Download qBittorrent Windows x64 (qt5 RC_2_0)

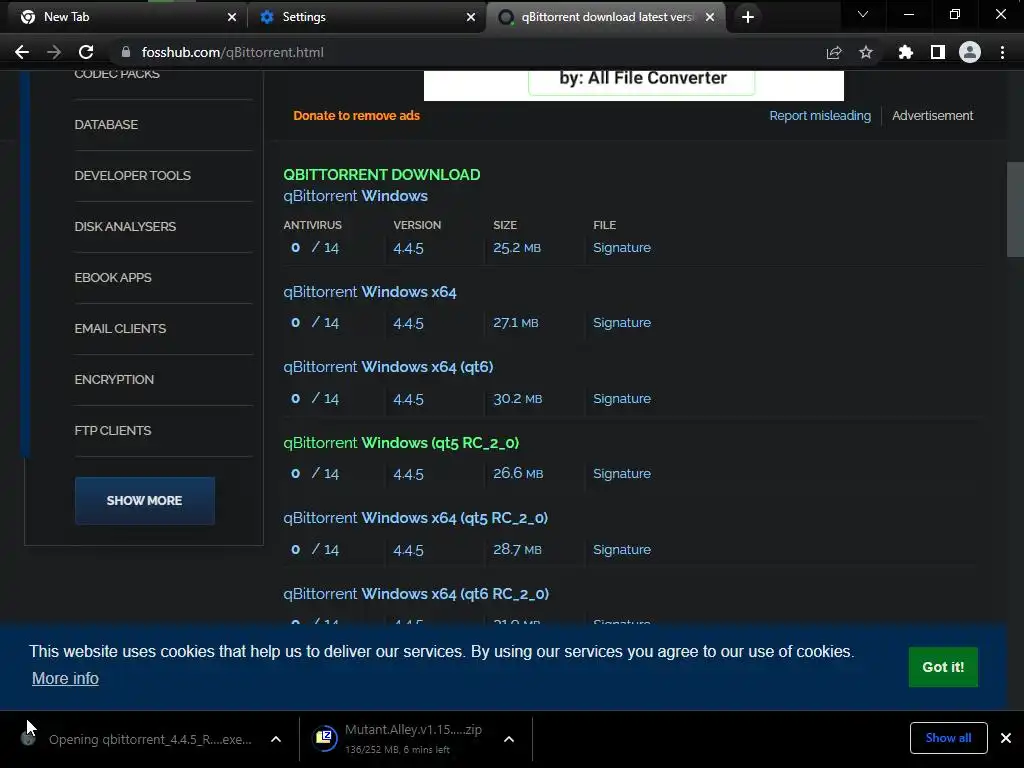(415, 518)
